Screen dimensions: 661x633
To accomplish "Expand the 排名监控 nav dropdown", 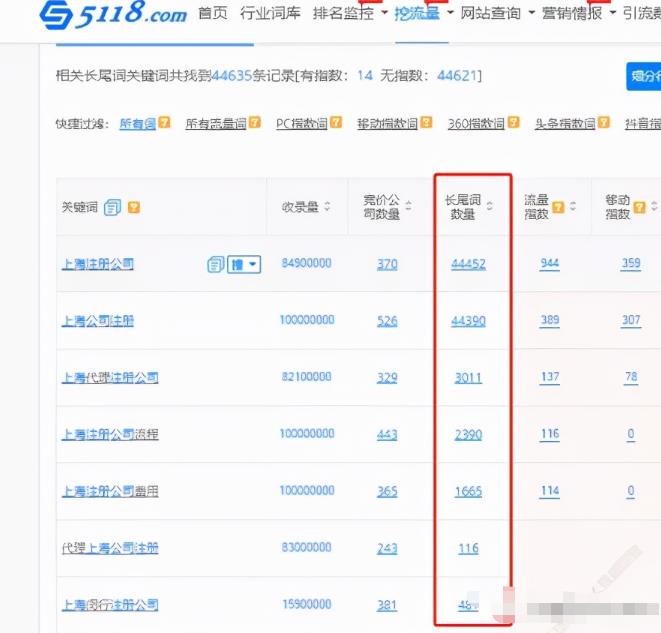I will (384, 13).
